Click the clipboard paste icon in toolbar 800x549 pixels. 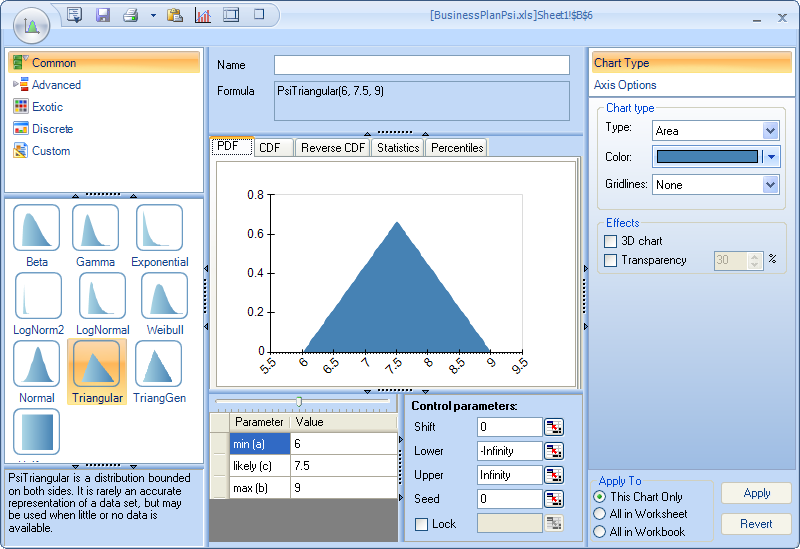[175, 15]
